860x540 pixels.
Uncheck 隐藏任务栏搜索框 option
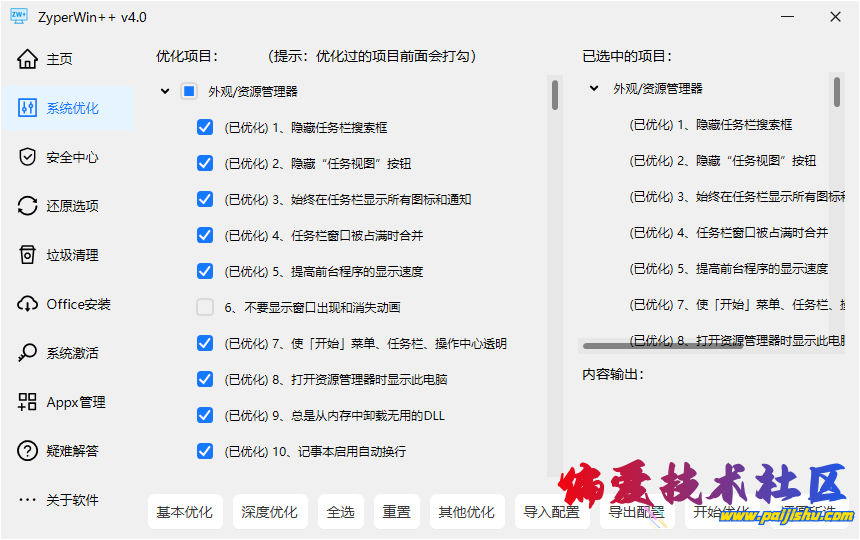tap(205, 127)
